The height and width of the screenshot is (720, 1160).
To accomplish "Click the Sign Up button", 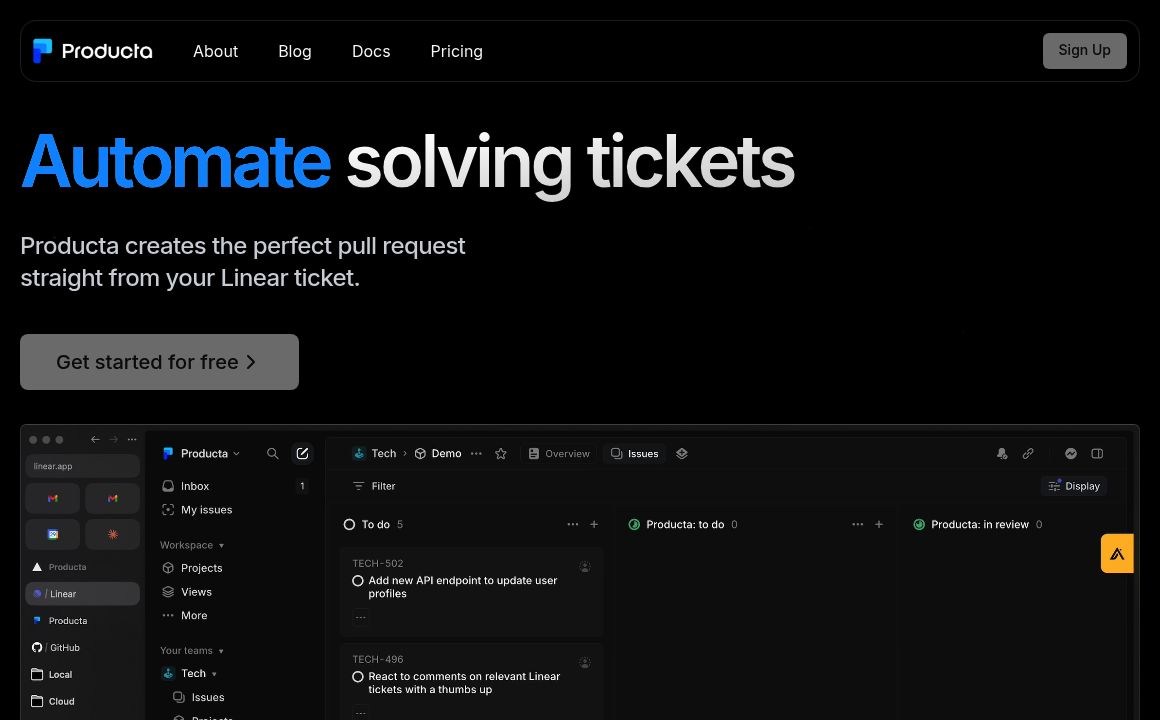I will point(1084,51).
